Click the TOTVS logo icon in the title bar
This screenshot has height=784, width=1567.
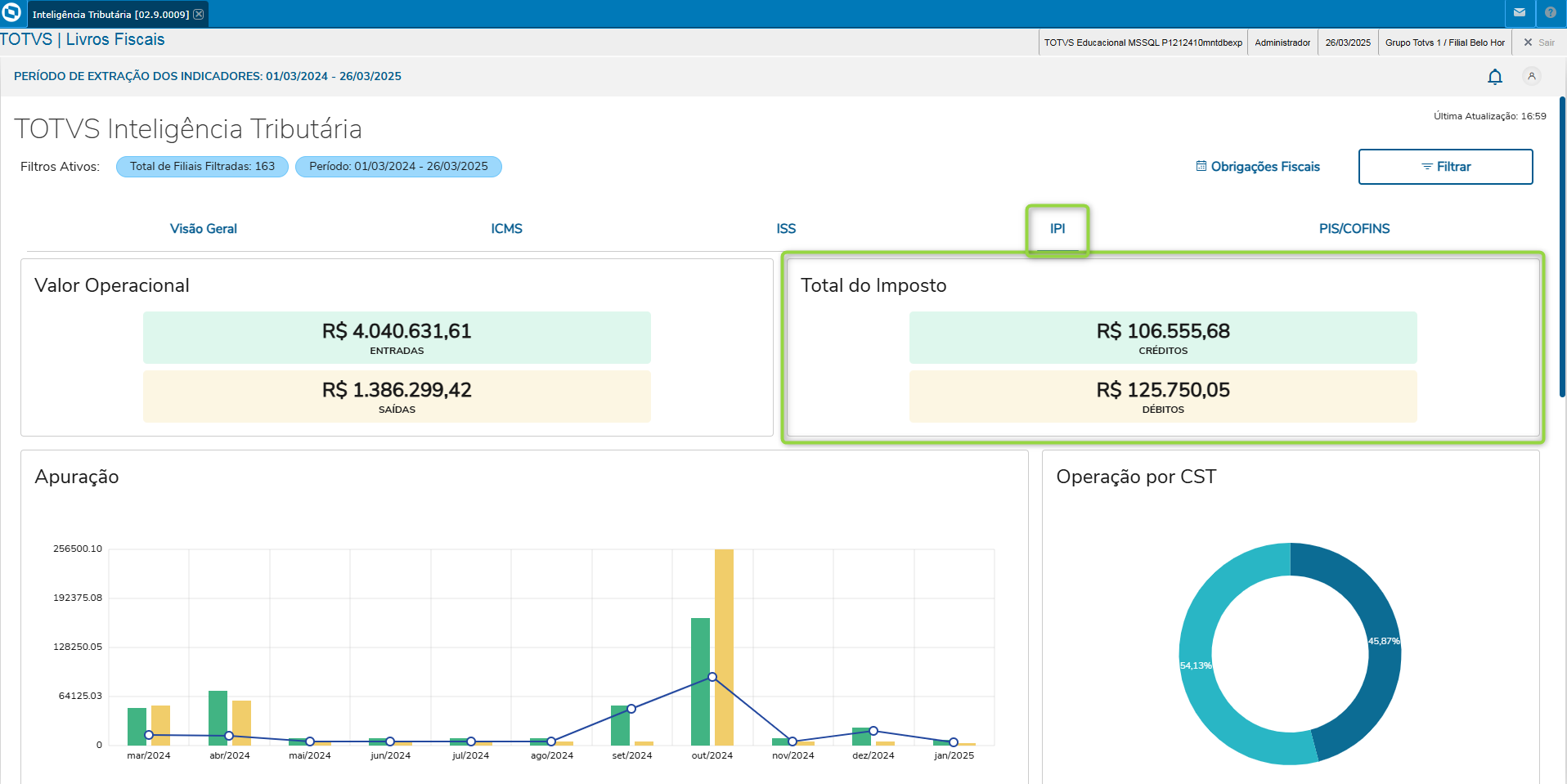coord(11,13)
